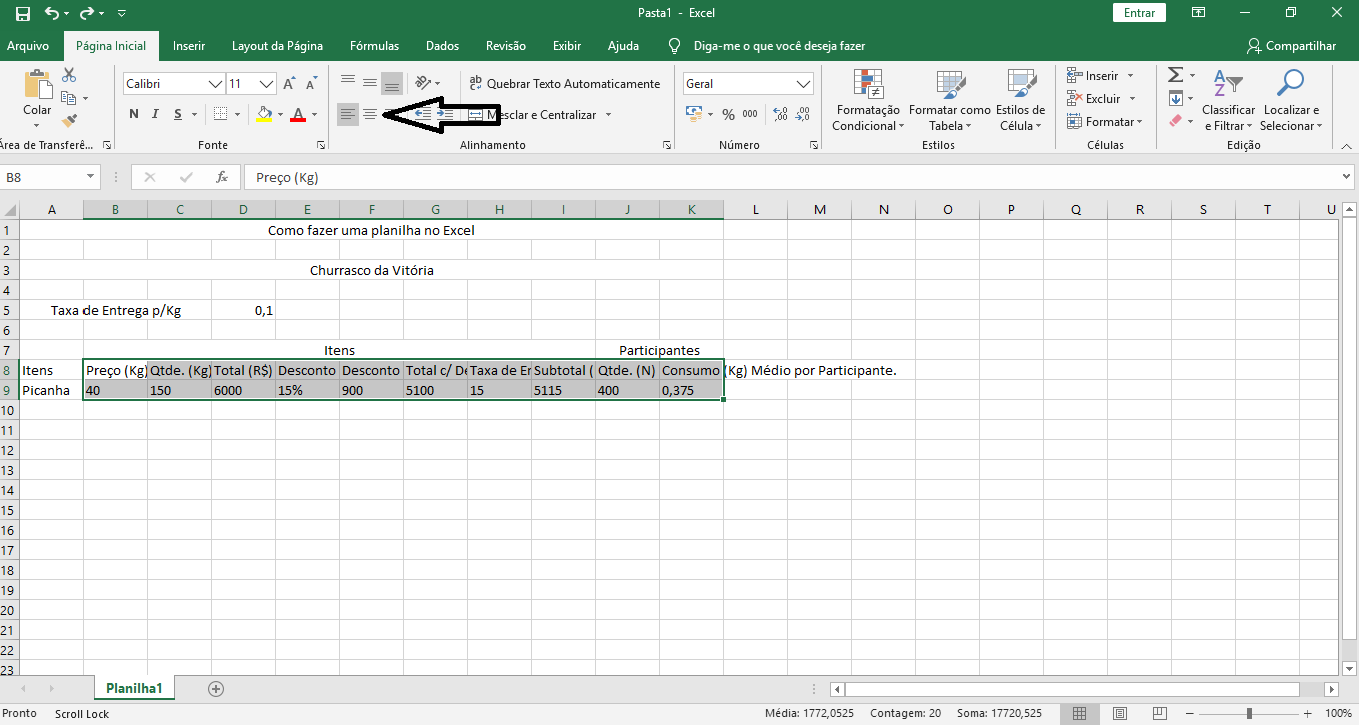Expand the Geral number format dropdown

coord(804,84)
